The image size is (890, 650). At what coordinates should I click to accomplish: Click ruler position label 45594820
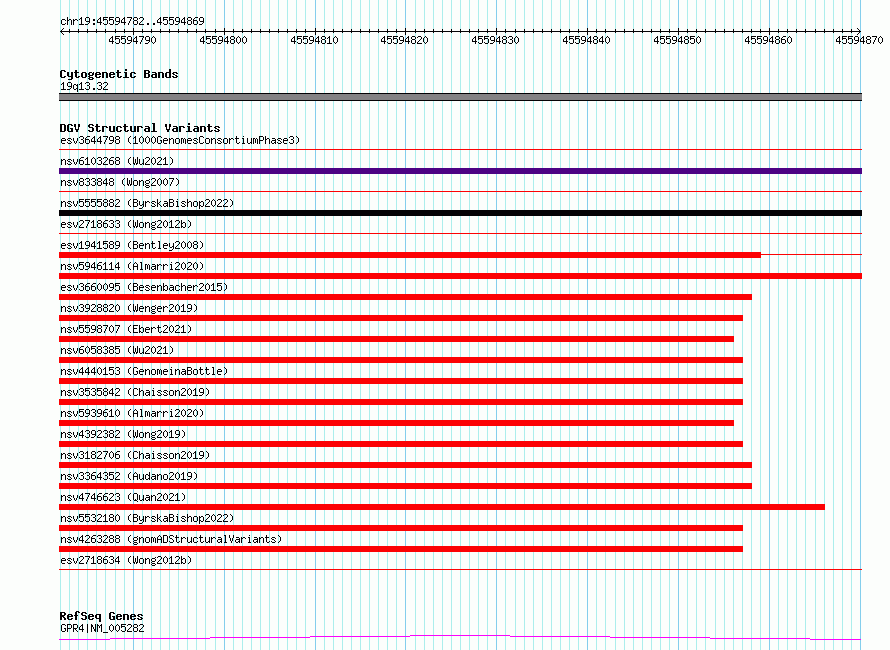(405, 40)
